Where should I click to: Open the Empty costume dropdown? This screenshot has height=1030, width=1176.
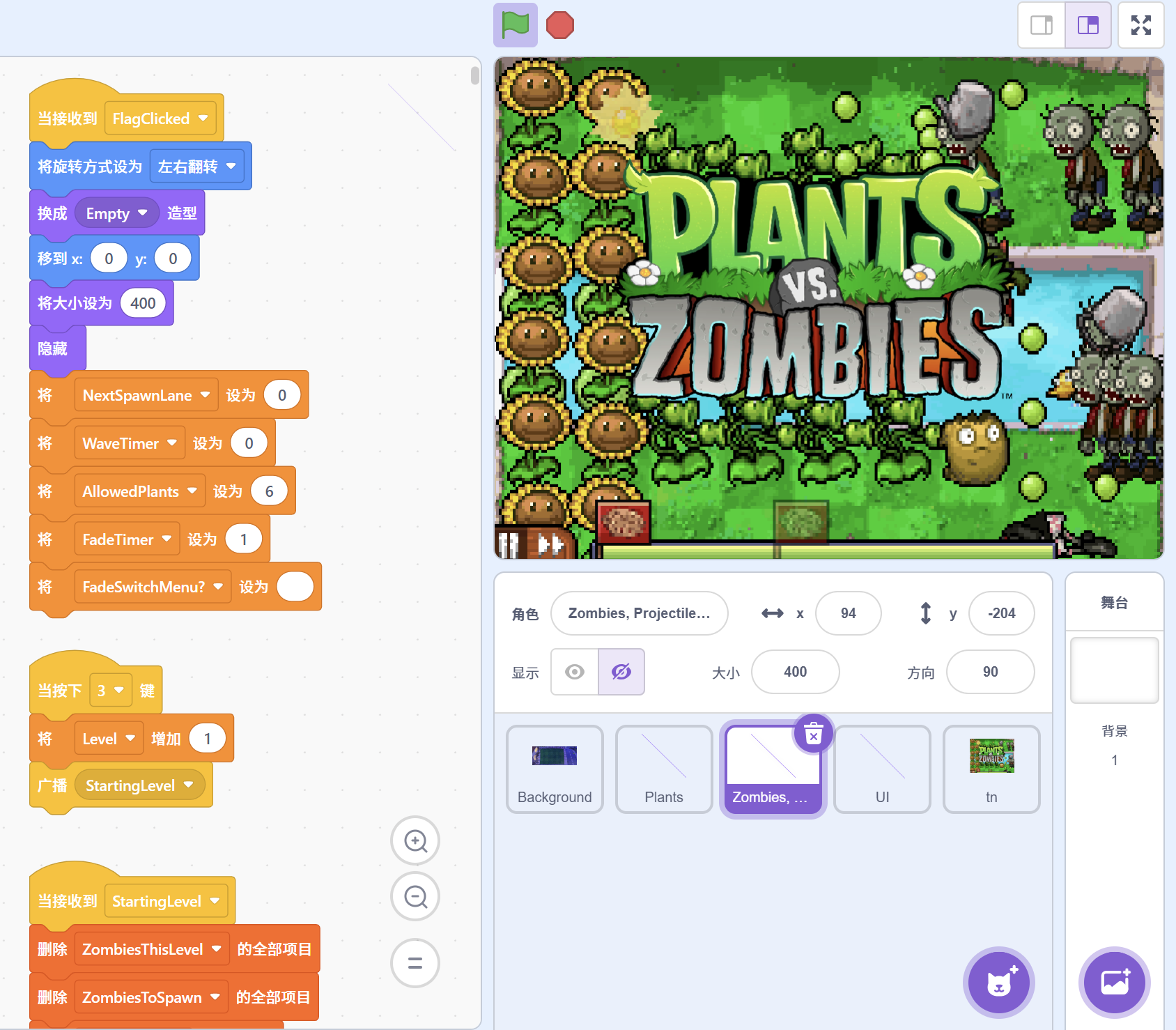click(x=117, y=213)
